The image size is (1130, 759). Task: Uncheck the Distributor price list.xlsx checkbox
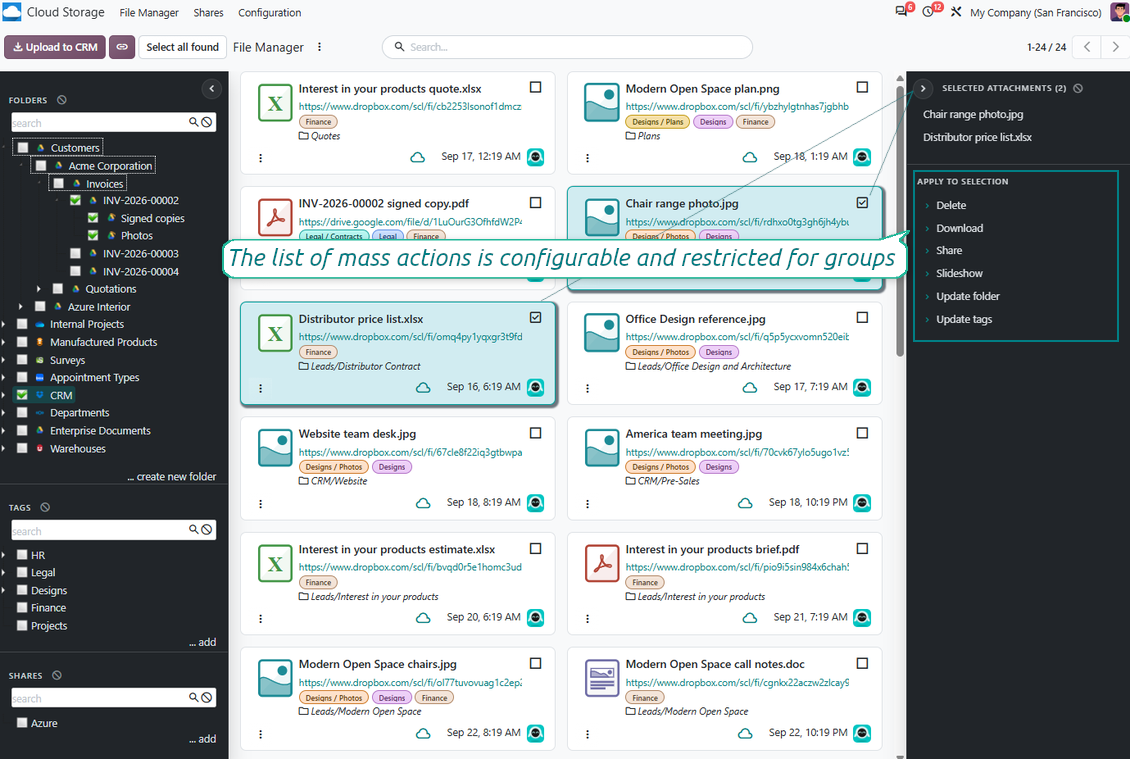pyautogui.click(x=535, y=318)
